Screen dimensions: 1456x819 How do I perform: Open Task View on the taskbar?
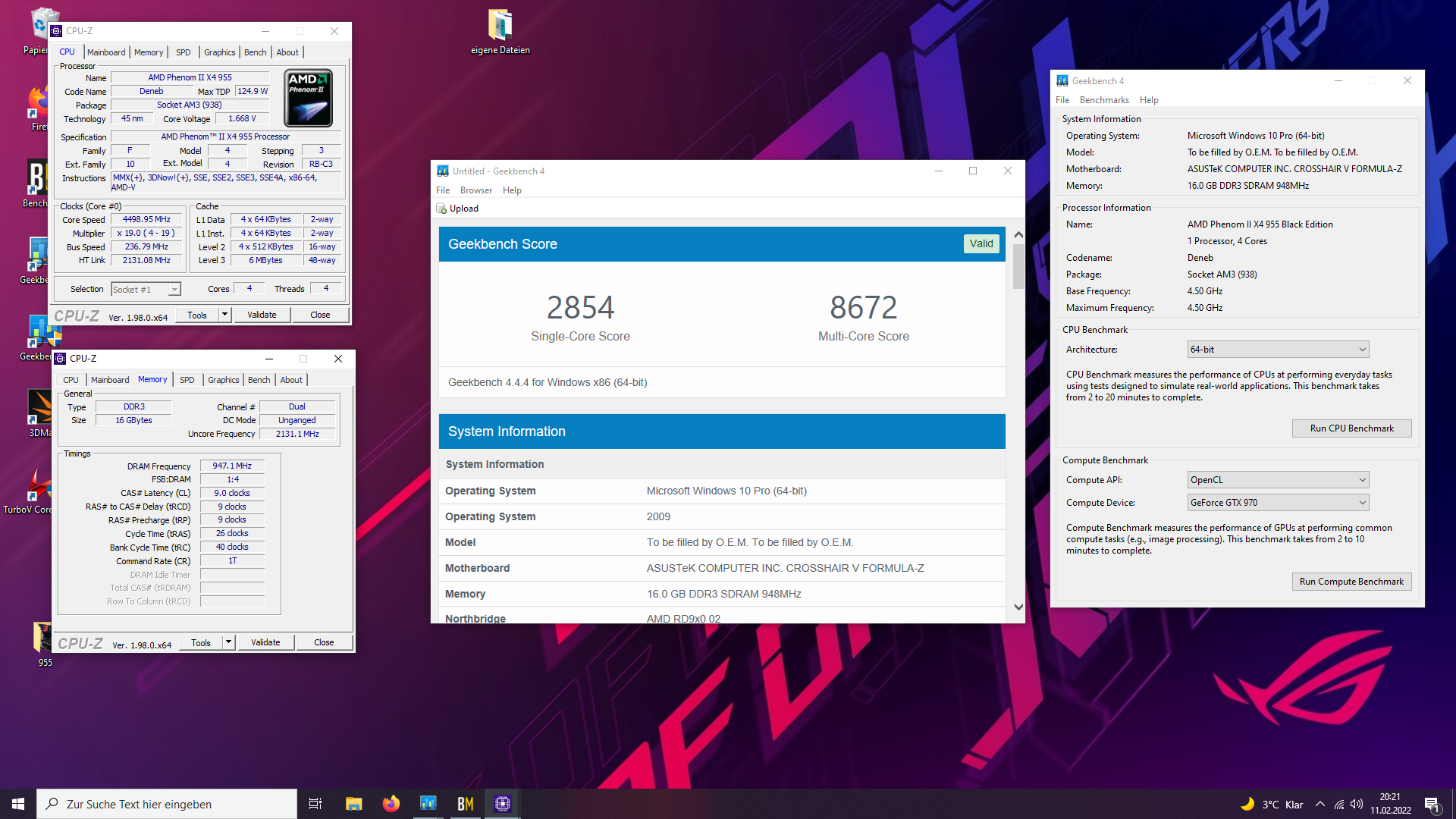[x=315, y=804]
